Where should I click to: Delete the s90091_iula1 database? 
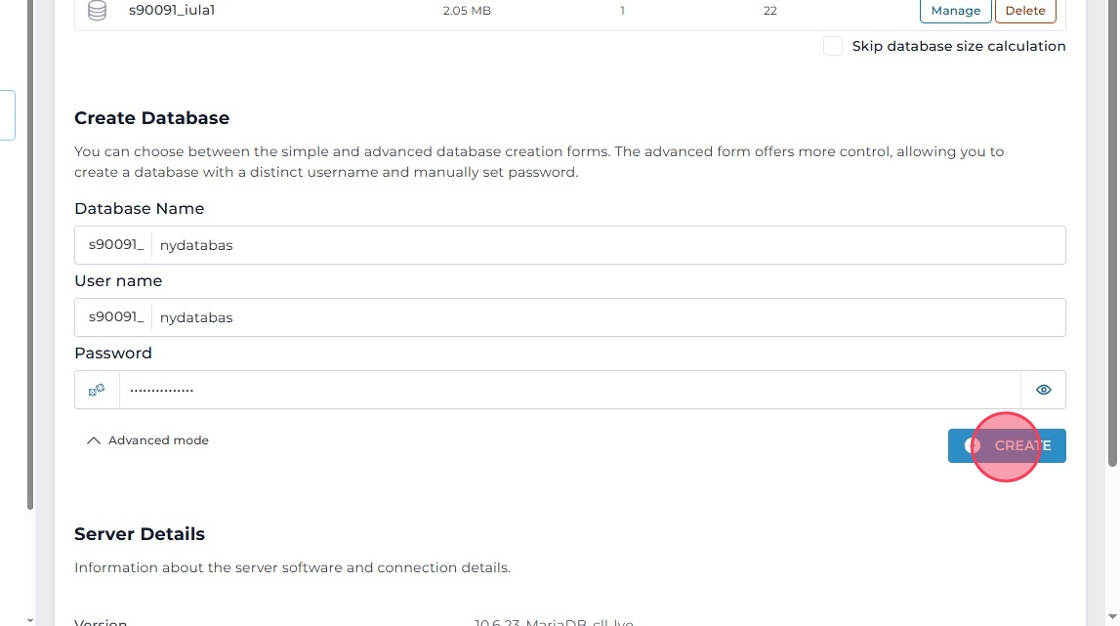pos(1025,11)
